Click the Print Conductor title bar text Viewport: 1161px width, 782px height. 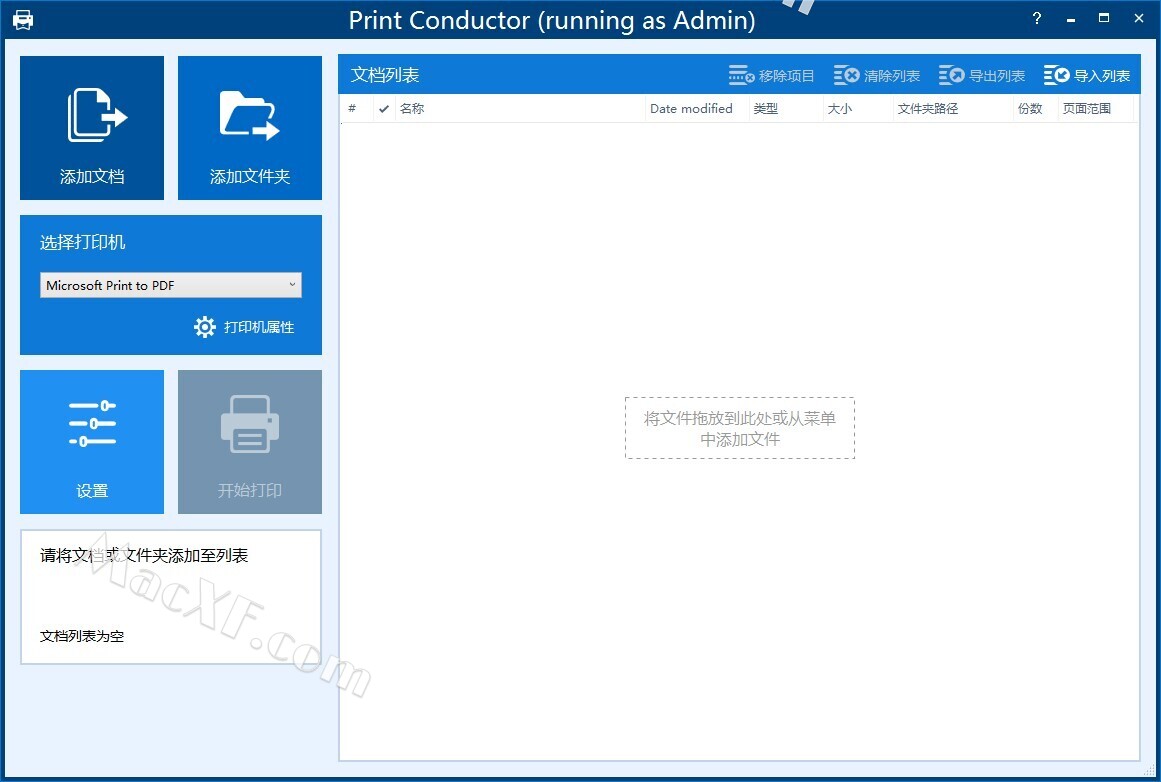tap(552, 20)
